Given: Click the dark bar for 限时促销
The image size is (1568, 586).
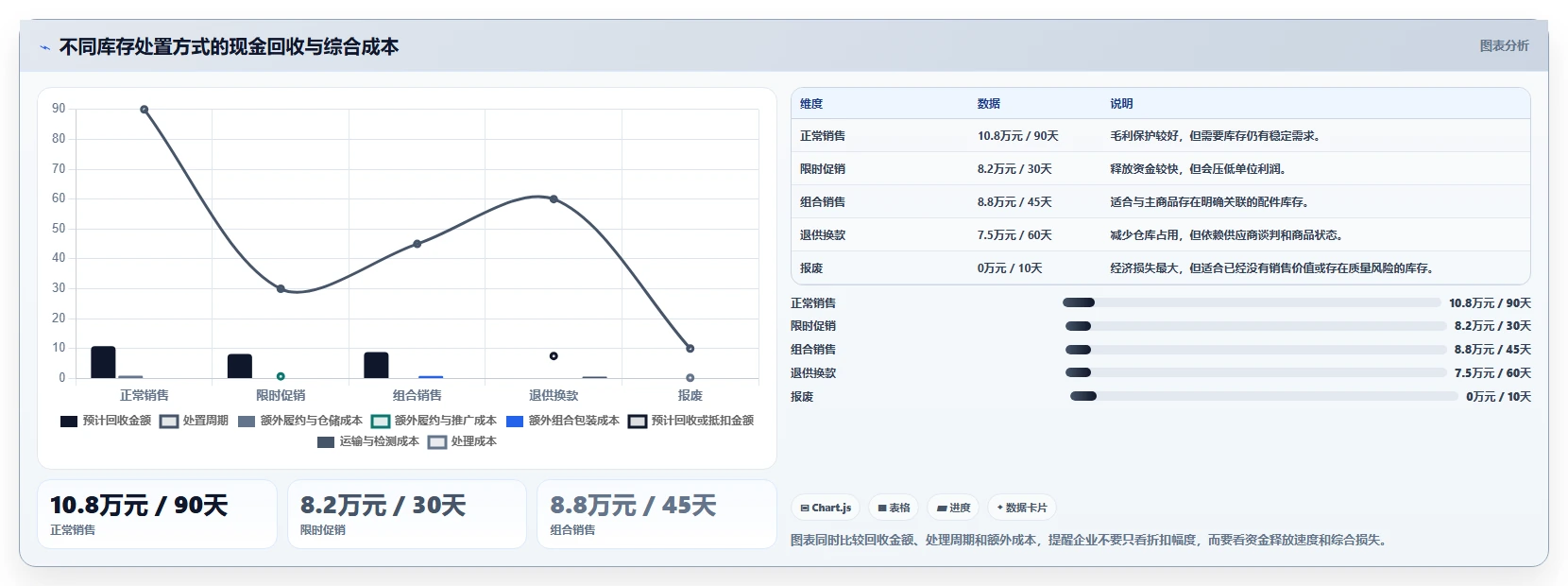Looking at the screenshot, I should click(240, 366).
